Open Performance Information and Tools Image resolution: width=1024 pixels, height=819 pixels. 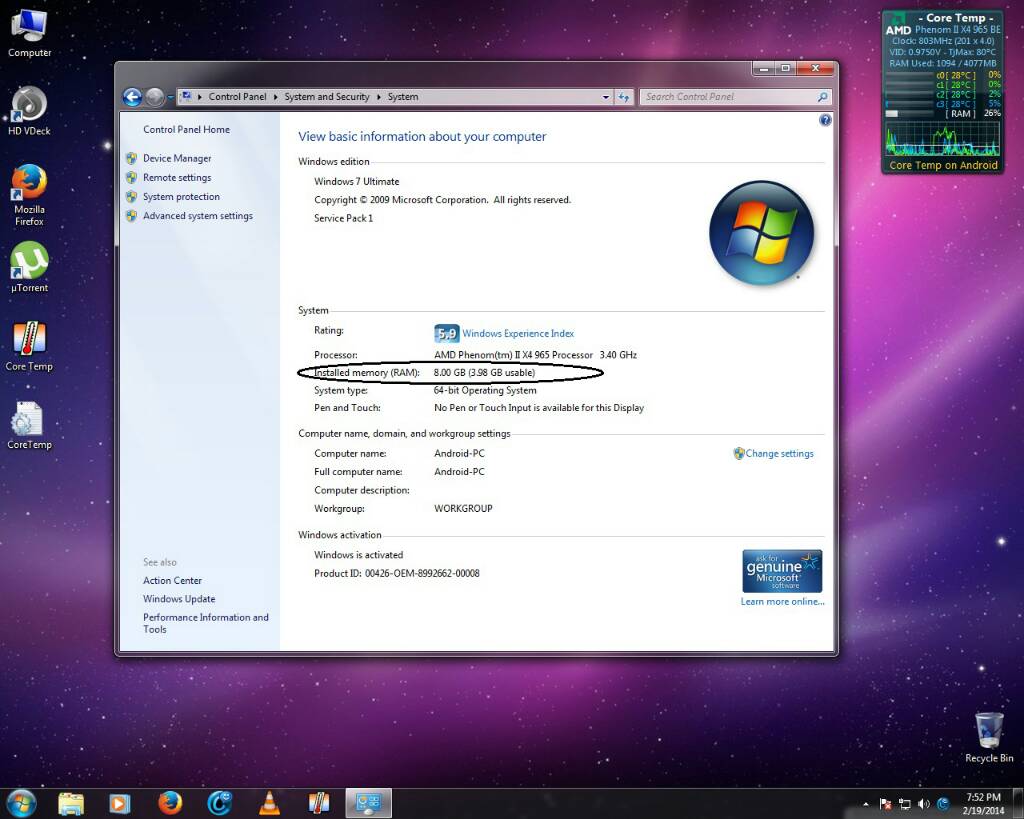click(206, 623)
